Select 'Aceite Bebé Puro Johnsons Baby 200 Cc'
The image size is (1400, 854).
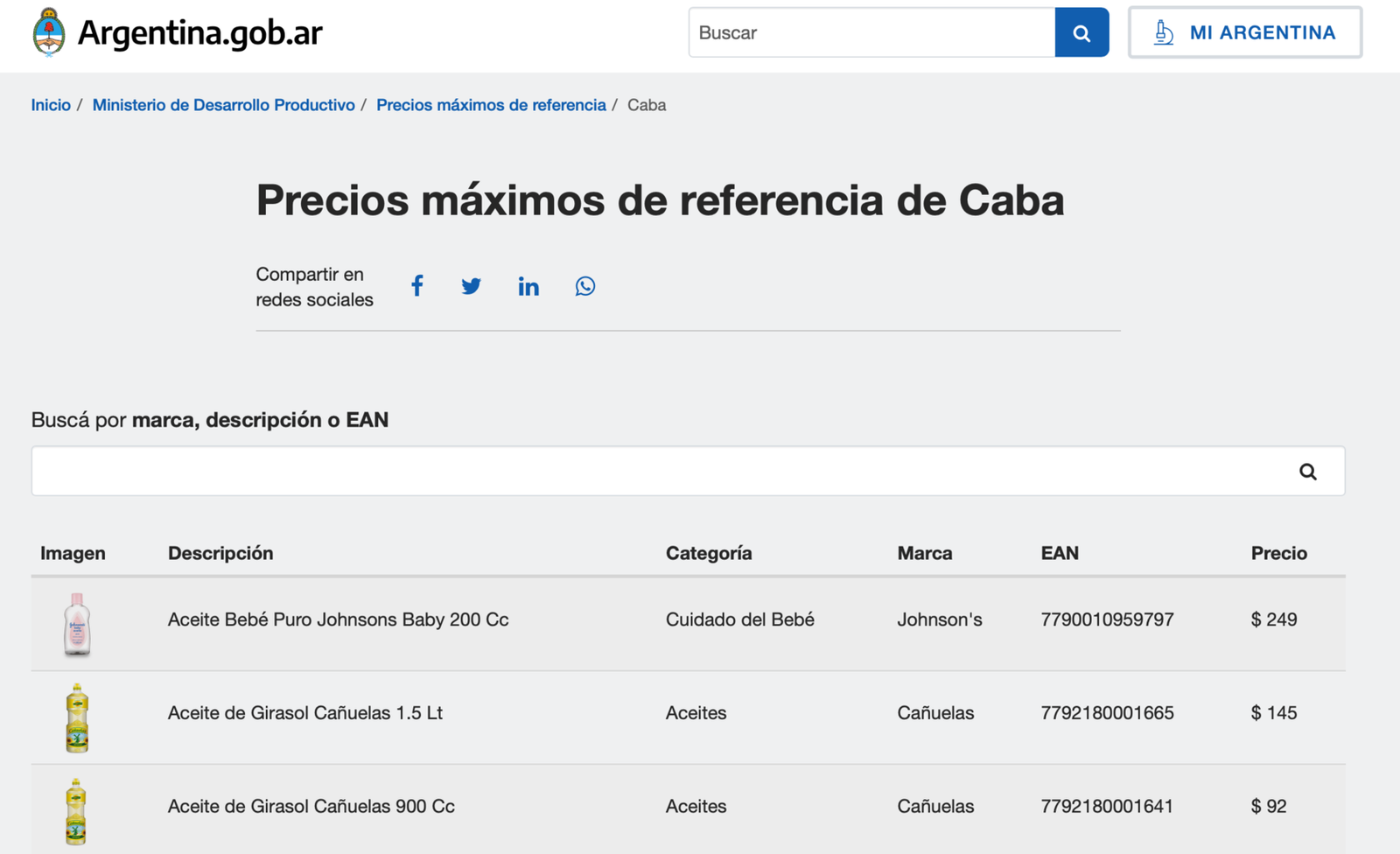point(339,619)
